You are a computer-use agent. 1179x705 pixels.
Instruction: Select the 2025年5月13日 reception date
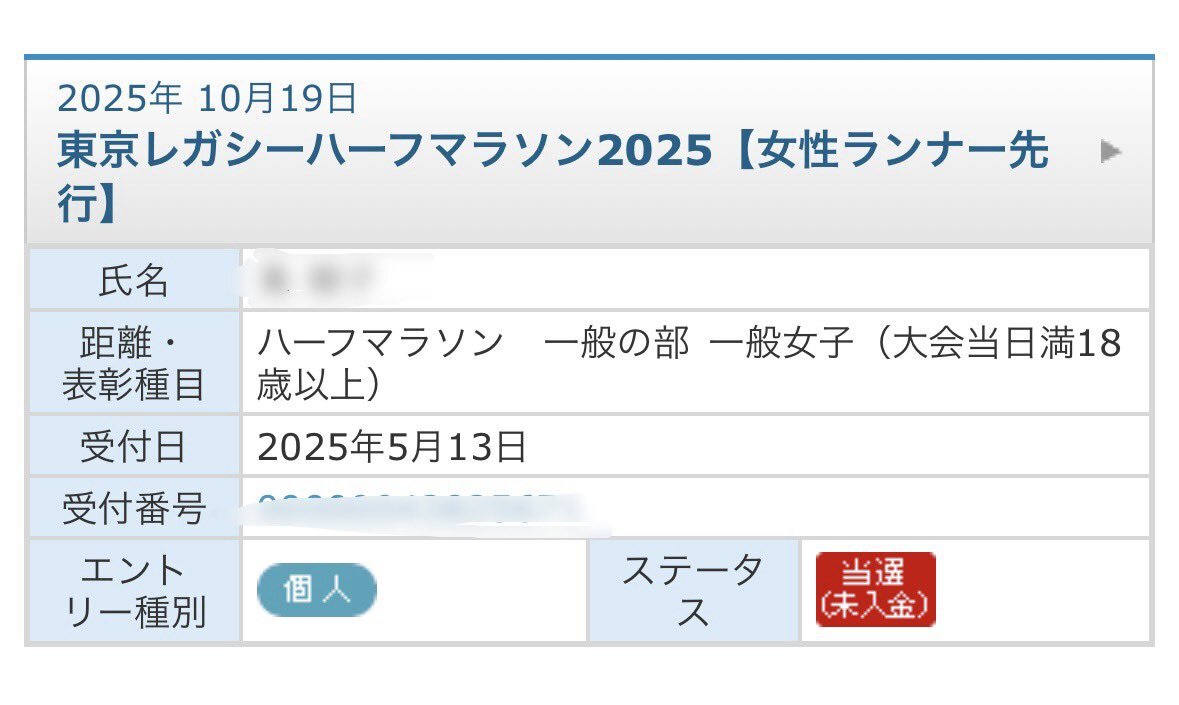point(392,446)
